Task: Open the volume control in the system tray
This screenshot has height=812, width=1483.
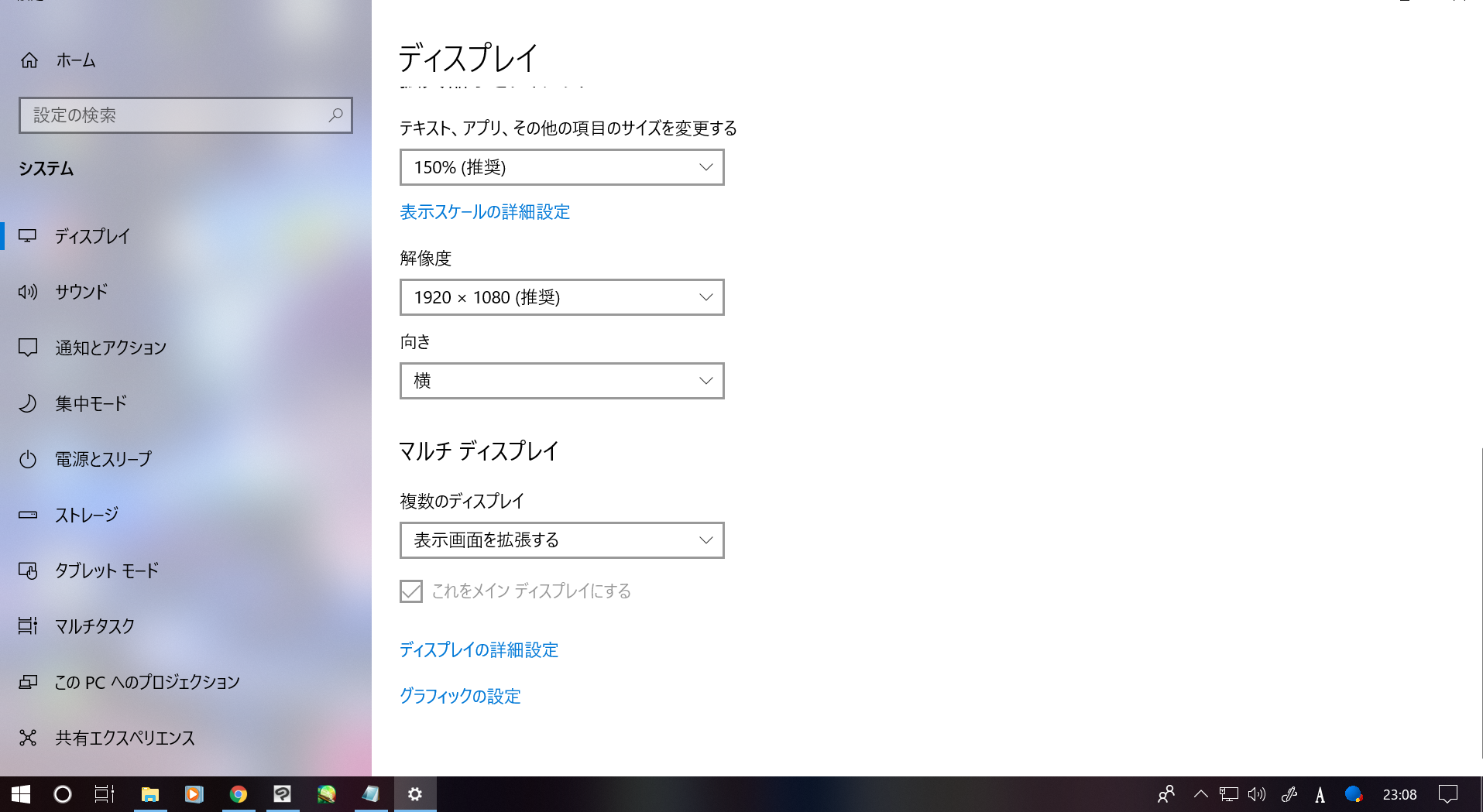Action: click(x=1257, y=794)
